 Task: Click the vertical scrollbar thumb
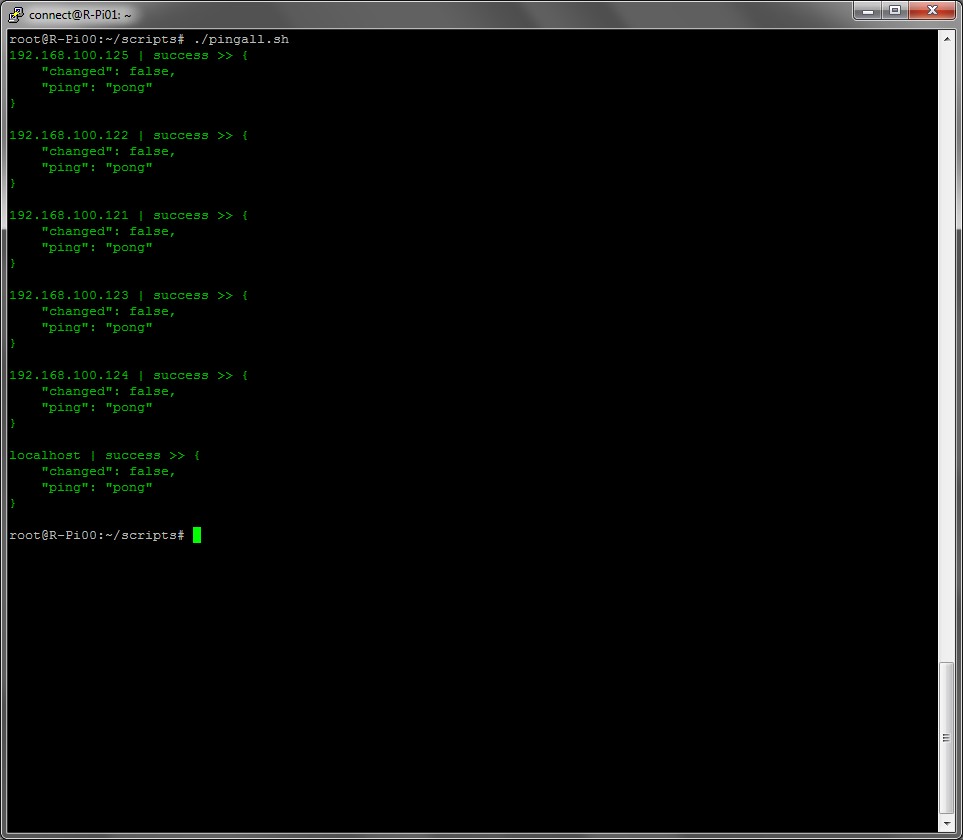(946, 738)
